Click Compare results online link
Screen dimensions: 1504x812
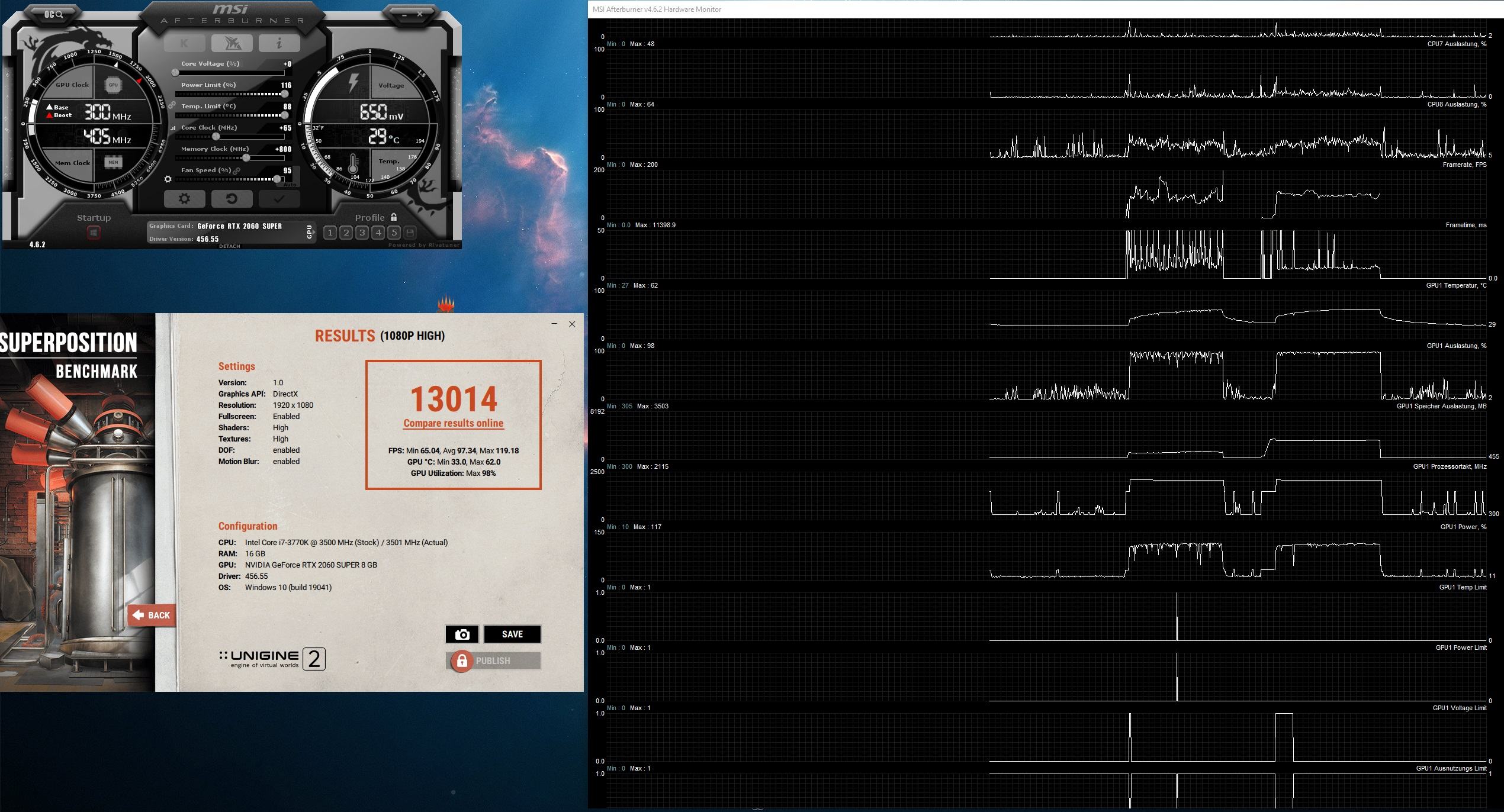[x=454, y=423]
